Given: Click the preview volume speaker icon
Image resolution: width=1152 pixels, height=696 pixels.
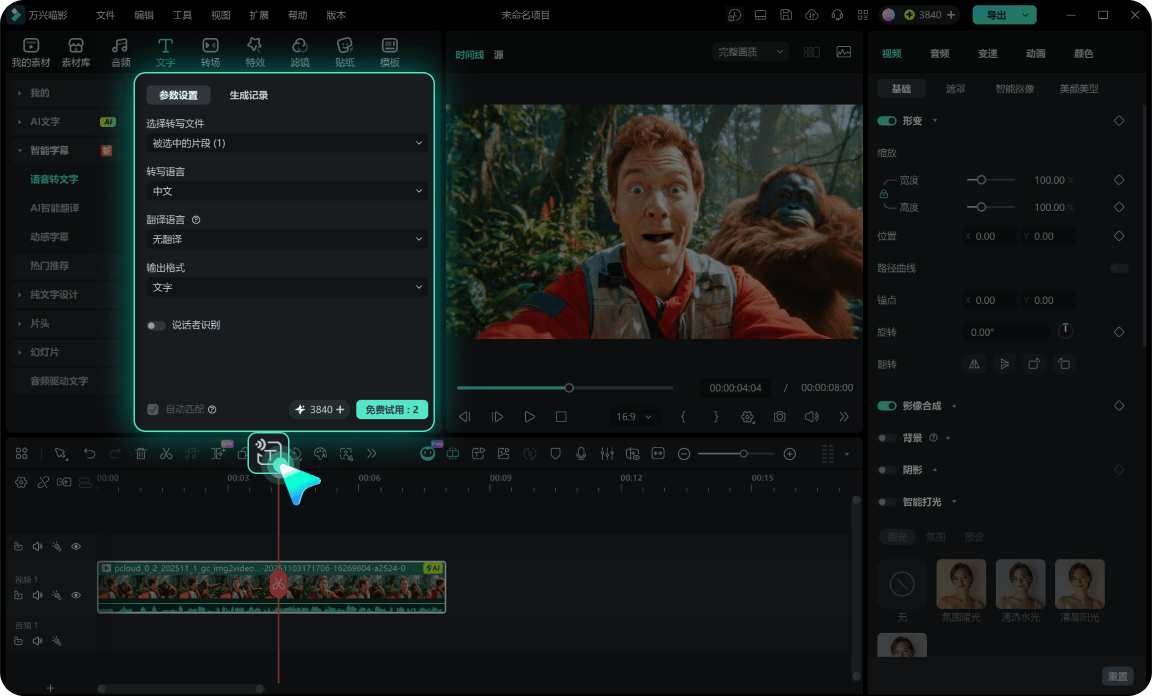Looking at the screenshot, I should (811, 417).
